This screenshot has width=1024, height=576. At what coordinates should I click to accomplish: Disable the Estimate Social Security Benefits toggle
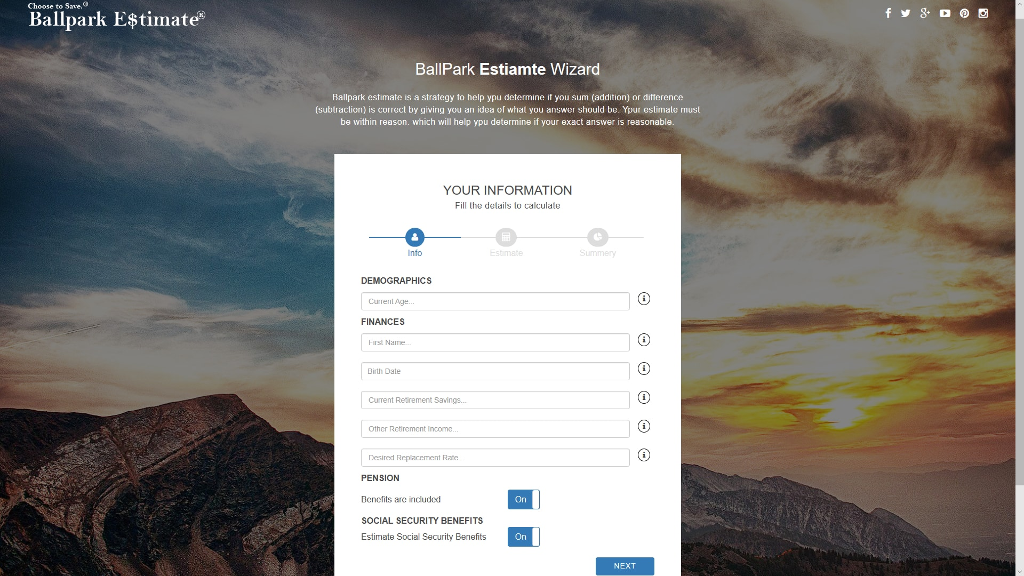(x=523, y=536)
